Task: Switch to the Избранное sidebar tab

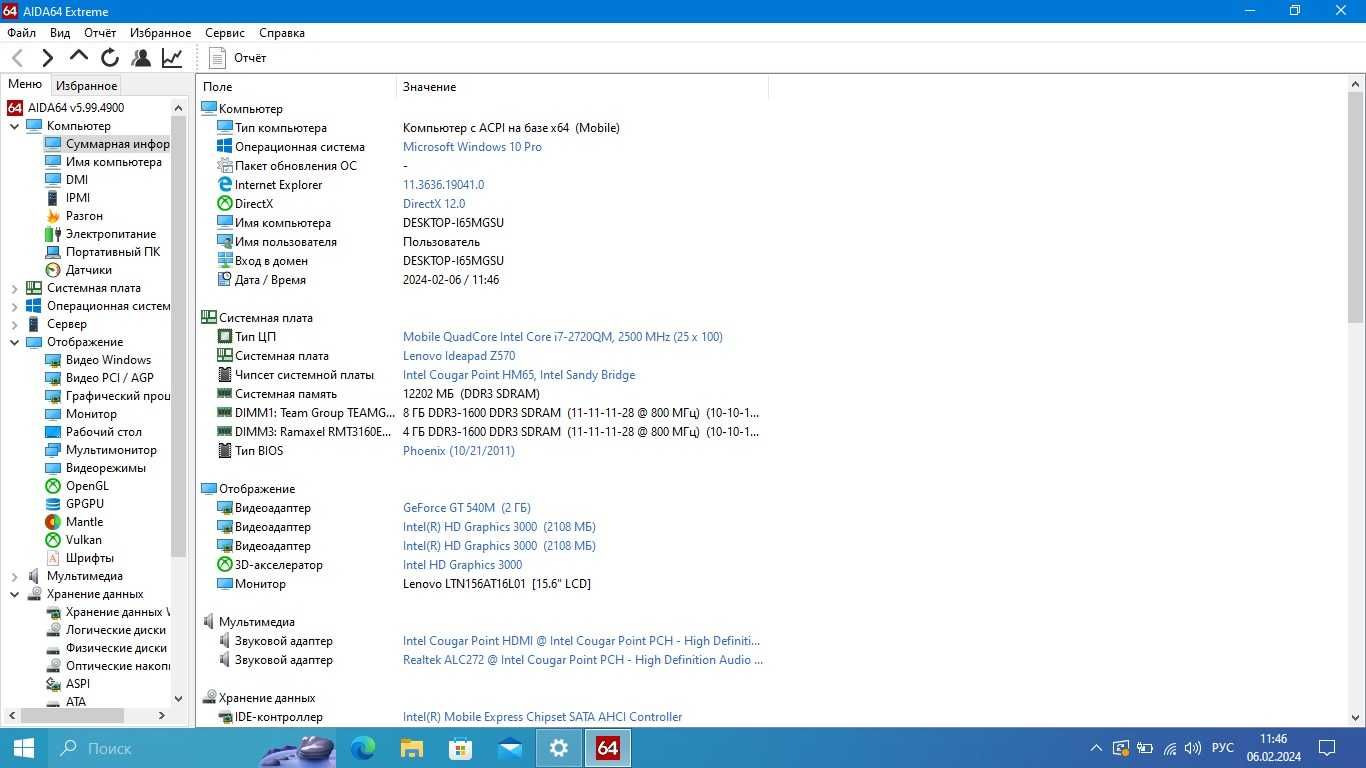Action: 86,86
